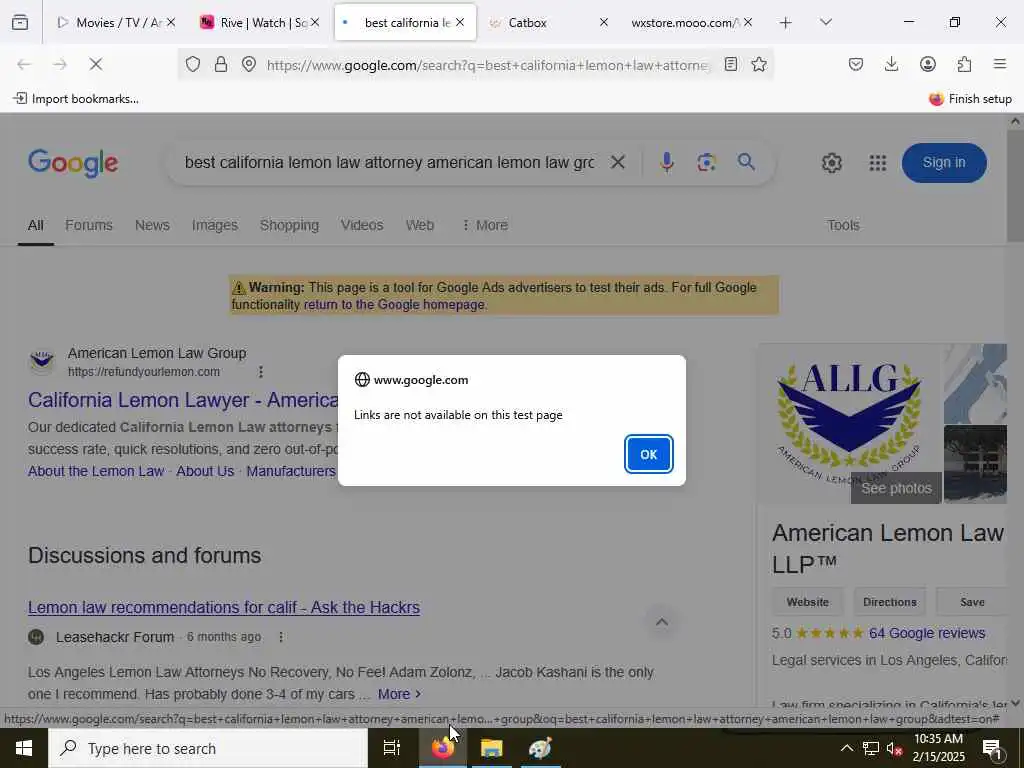The width and height of the screenshot is (1024, 768).
Task: Open options dots for Leasehackr Forum result
Action: coord(281,637)
